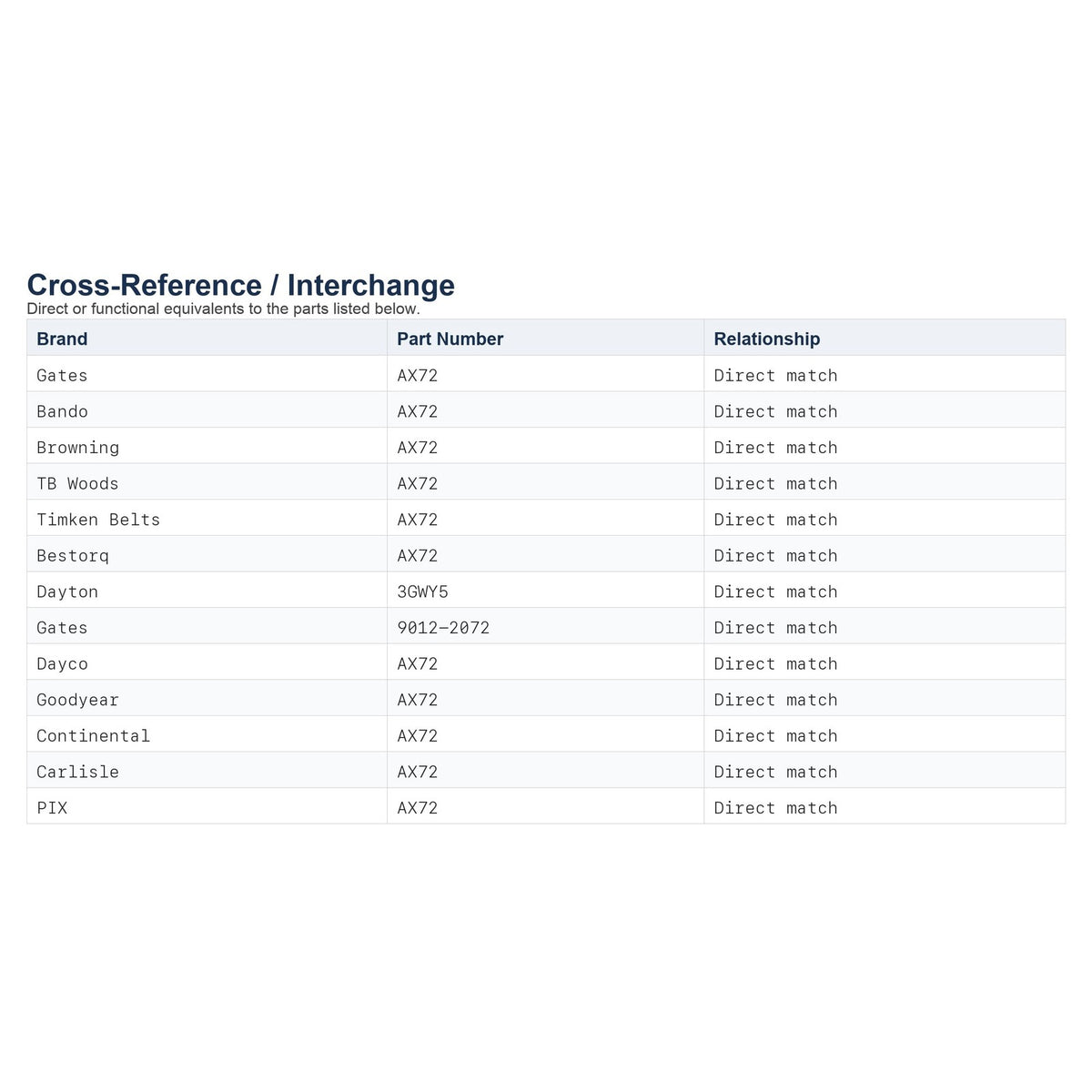Select 'Direct match' in the Browning row
This screenshot has width=1092, height=1092.
775,448
